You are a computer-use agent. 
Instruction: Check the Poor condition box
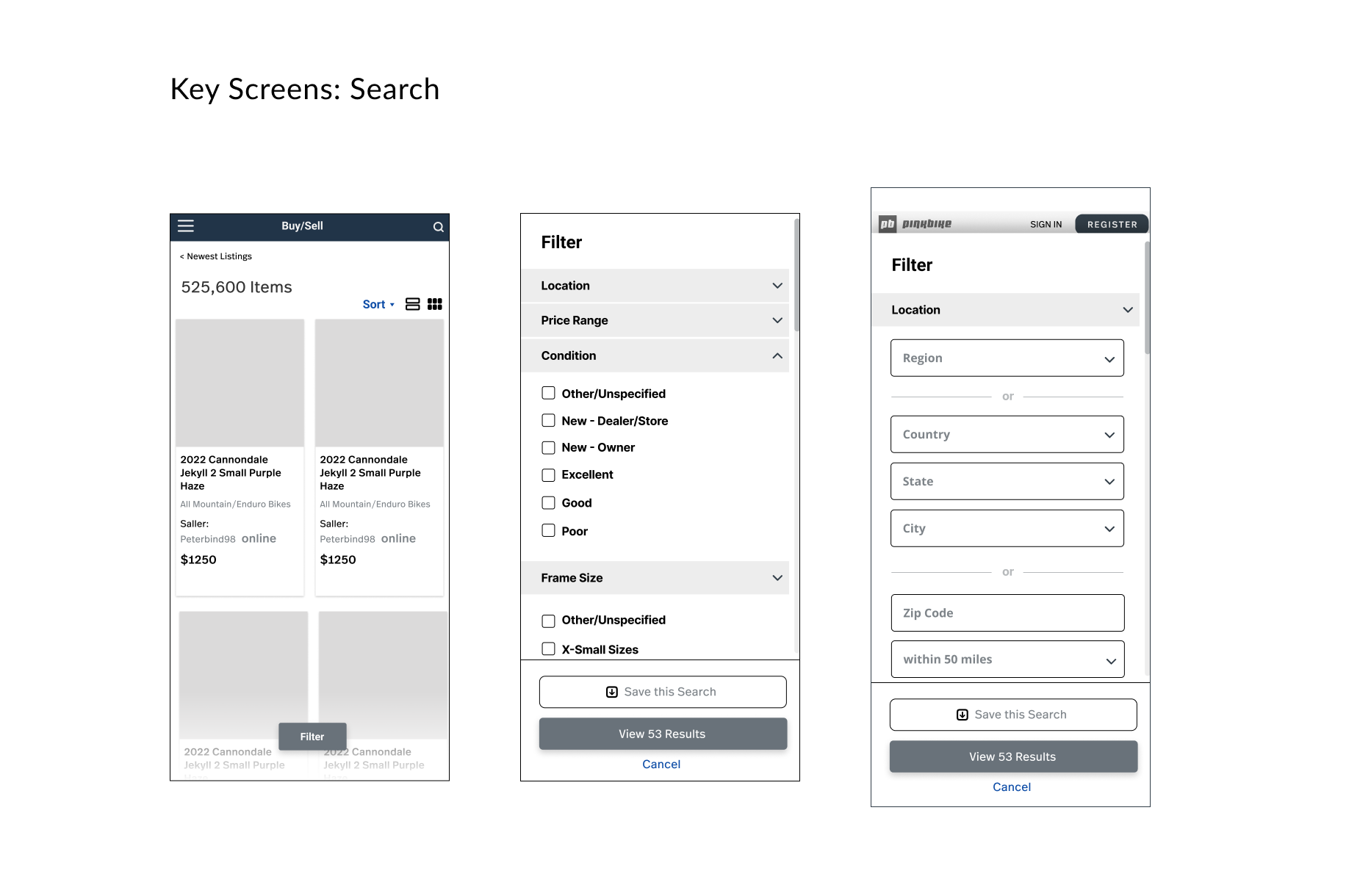pyautogui.click(x=548, y=530)
